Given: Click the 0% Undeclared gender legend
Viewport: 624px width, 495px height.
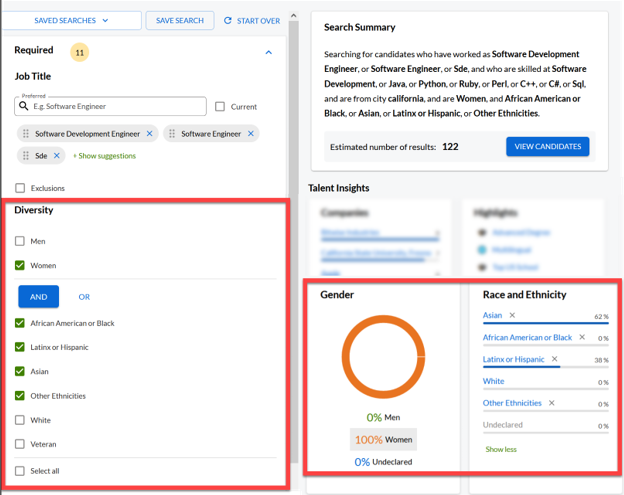Looking at the screenshot, I should 383,462.
